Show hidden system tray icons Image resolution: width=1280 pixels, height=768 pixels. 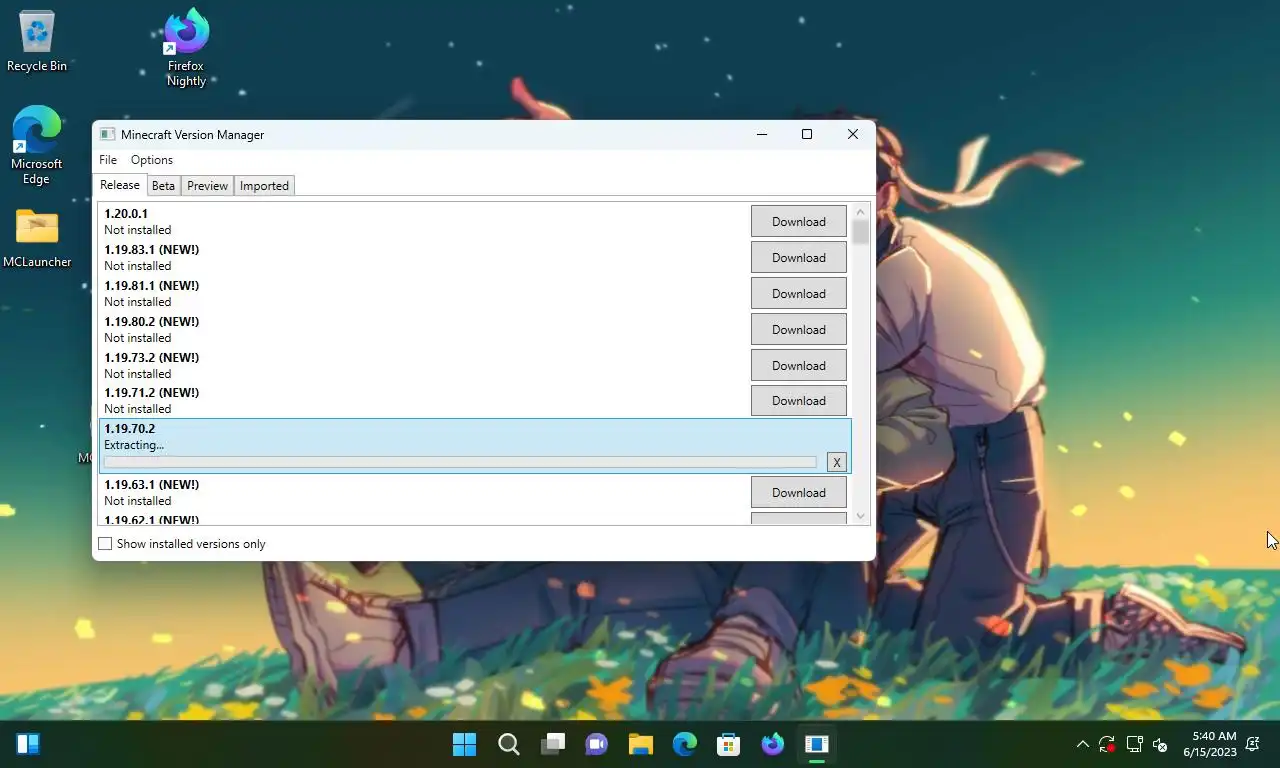point(1082,744)
